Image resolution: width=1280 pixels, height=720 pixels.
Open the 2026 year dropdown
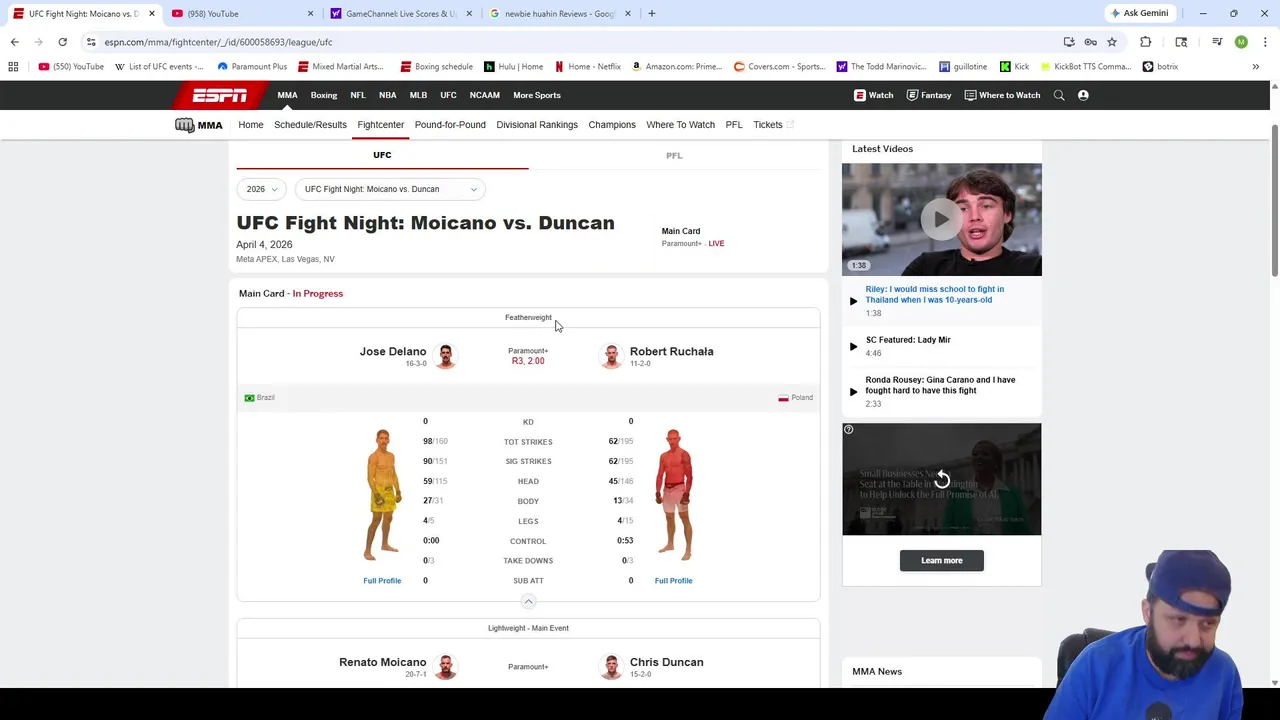coord(261,189)
